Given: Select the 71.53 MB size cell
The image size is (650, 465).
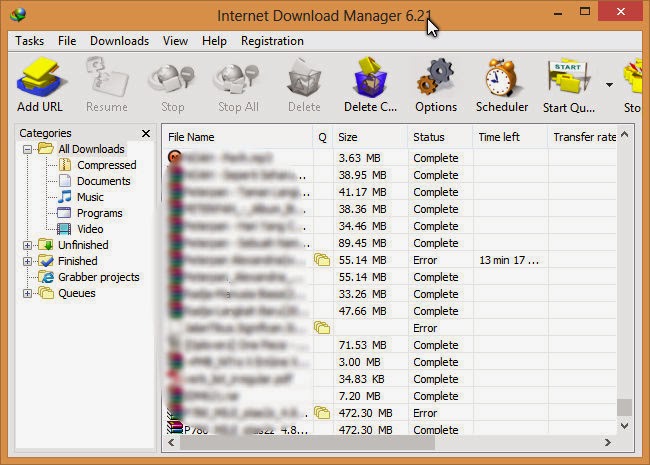Looking at the screenshot, I should point(362,345).
